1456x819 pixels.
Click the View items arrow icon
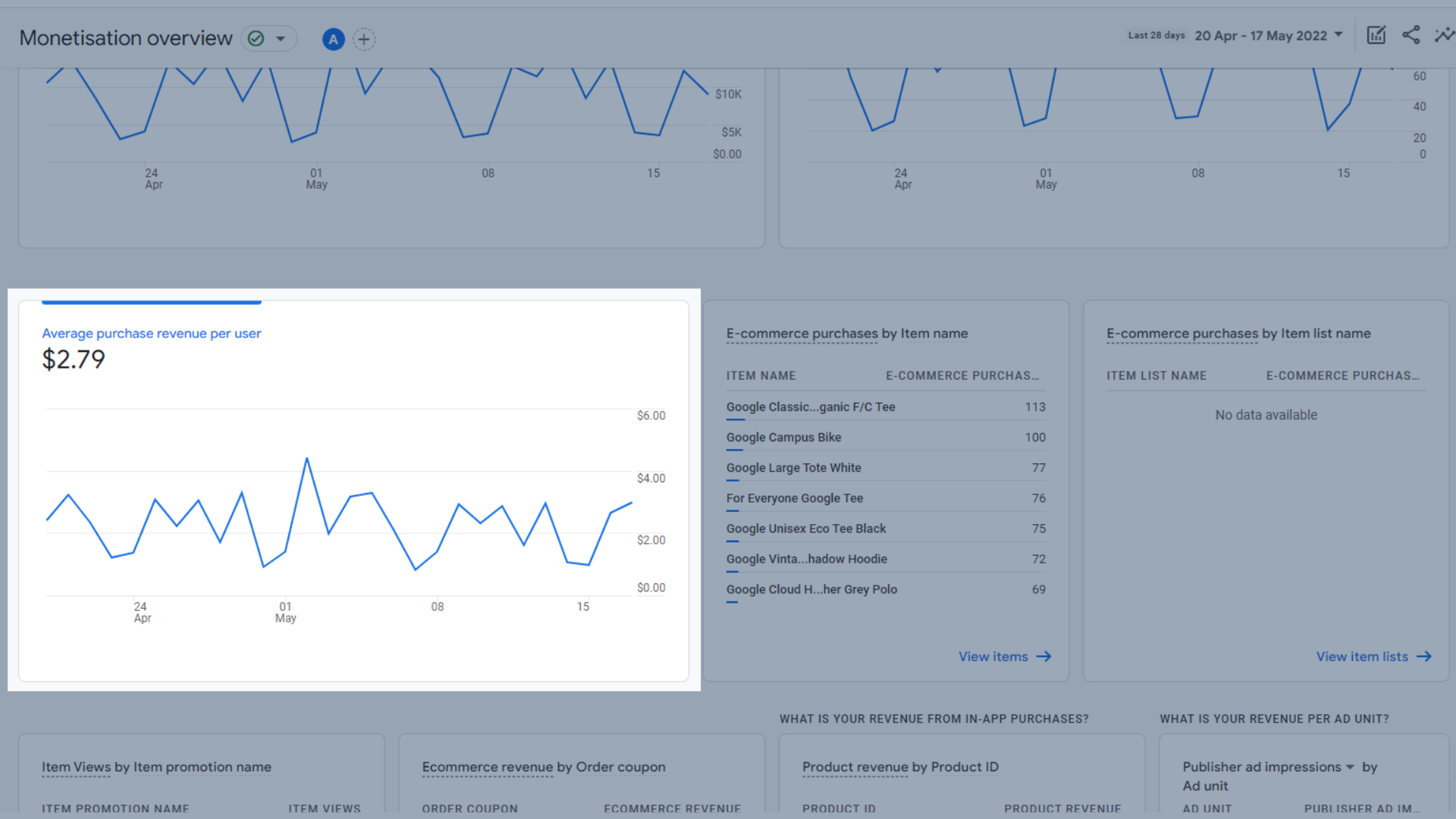click(1044, 657)
